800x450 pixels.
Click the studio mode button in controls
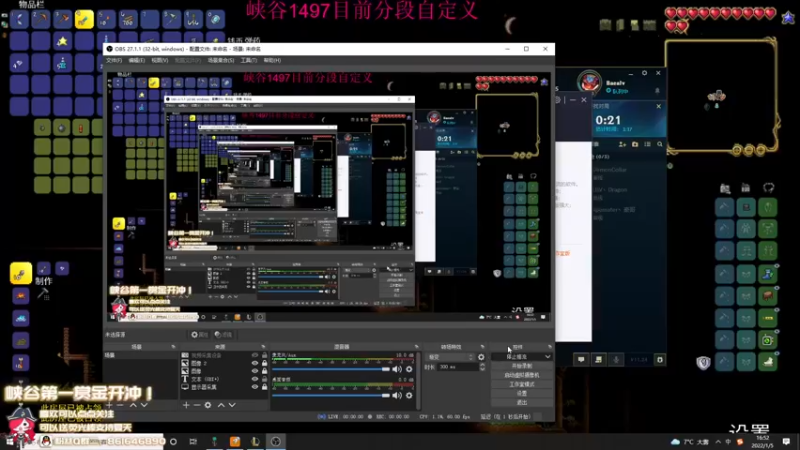(x=521, y=384)
